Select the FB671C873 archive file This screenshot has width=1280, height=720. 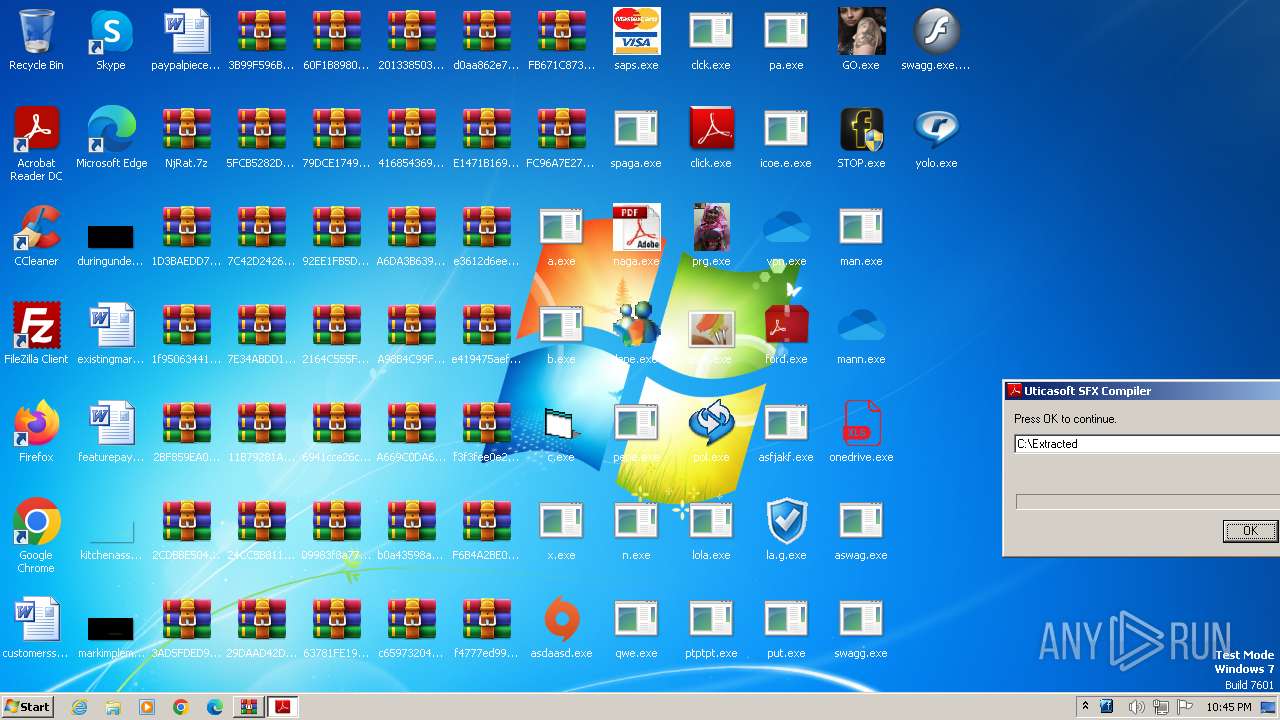coord(561,31)
